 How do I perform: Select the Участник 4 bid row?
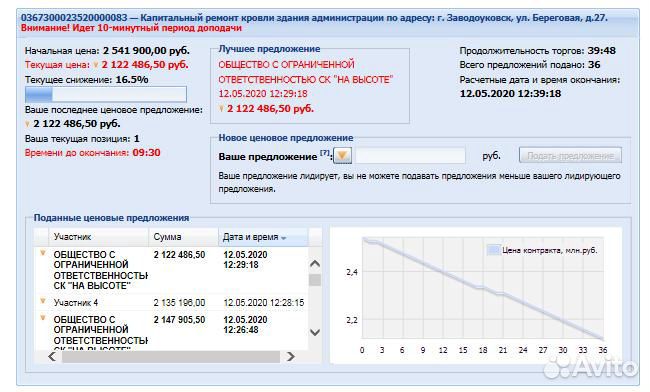pos(172,302)
